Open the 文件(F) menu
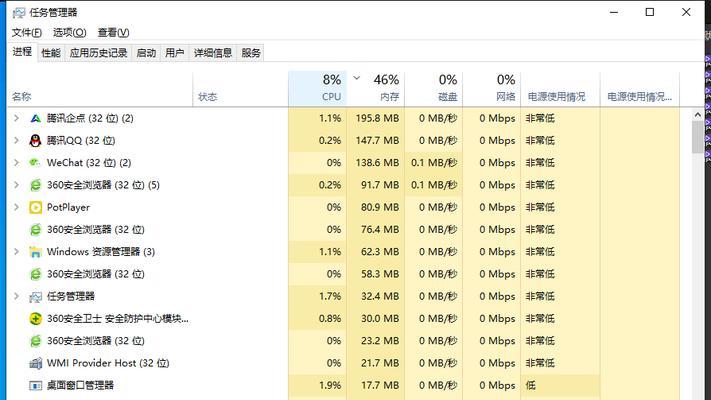The image size is (711, 400). tap(27, 33)
